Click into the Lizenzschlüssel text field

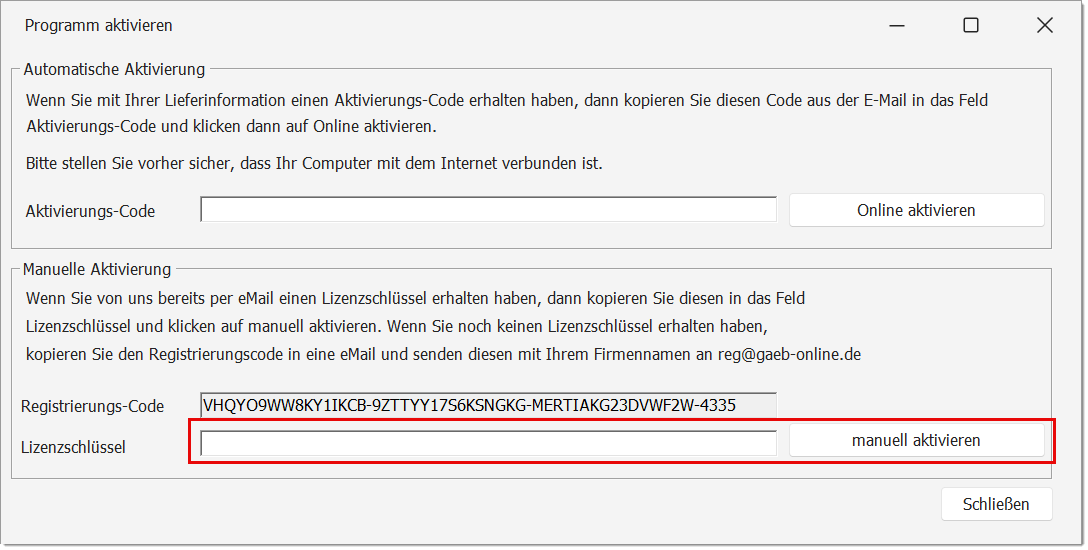coord(488,443)
